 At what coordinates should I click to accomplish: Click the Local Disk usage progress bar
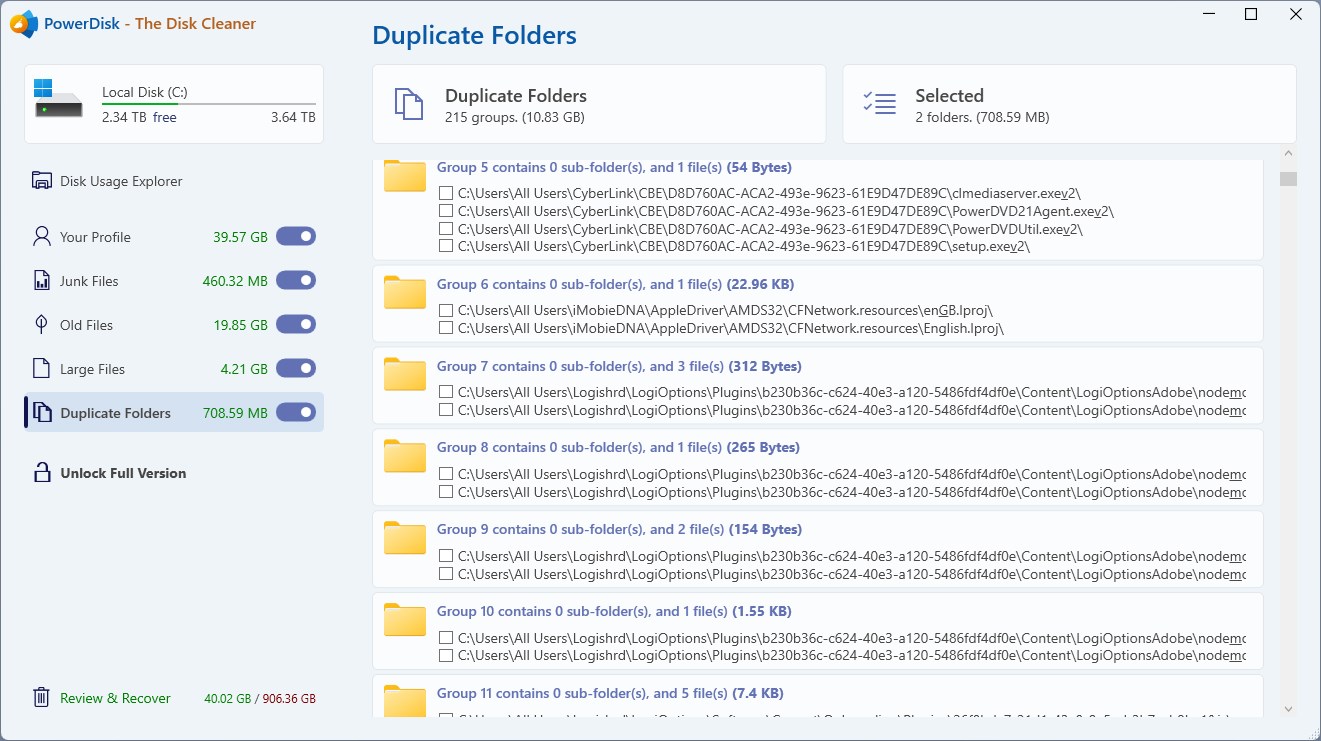[x=209, y=104]
